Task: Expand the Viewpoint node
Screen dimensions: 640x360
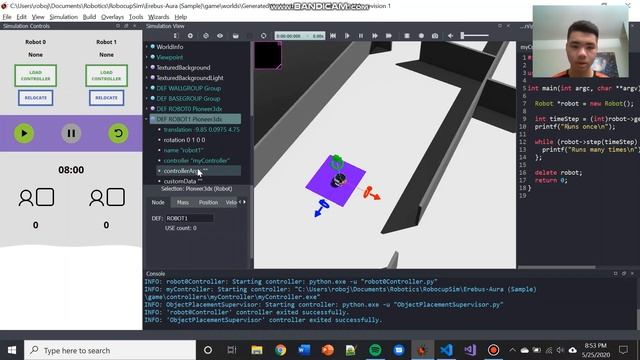Action: pyautogui.click(x=147, y=57)
